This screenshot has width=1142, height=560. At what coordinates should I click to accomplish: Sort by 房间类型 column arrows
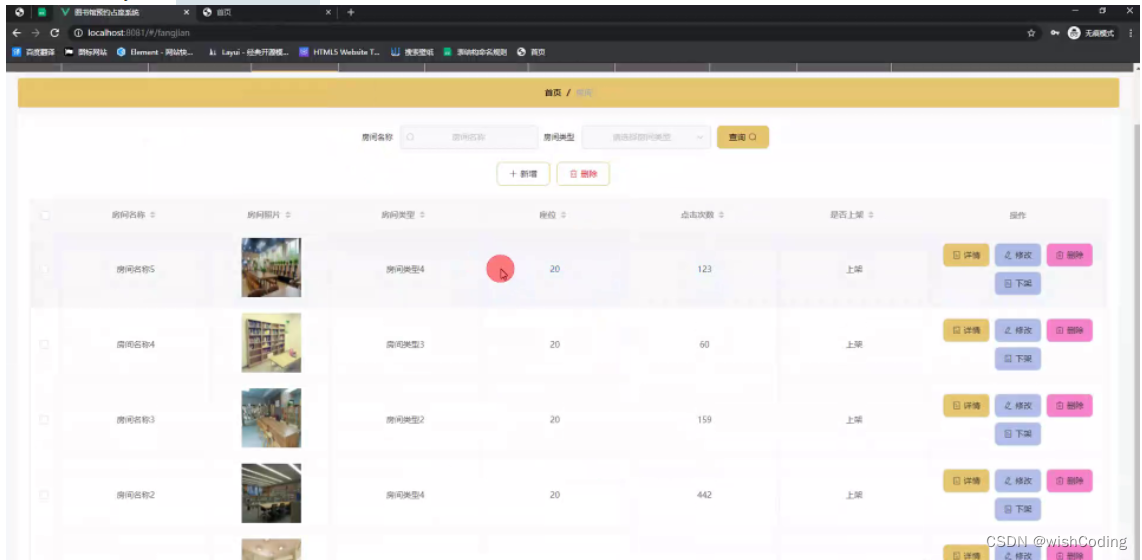point(422,215)
